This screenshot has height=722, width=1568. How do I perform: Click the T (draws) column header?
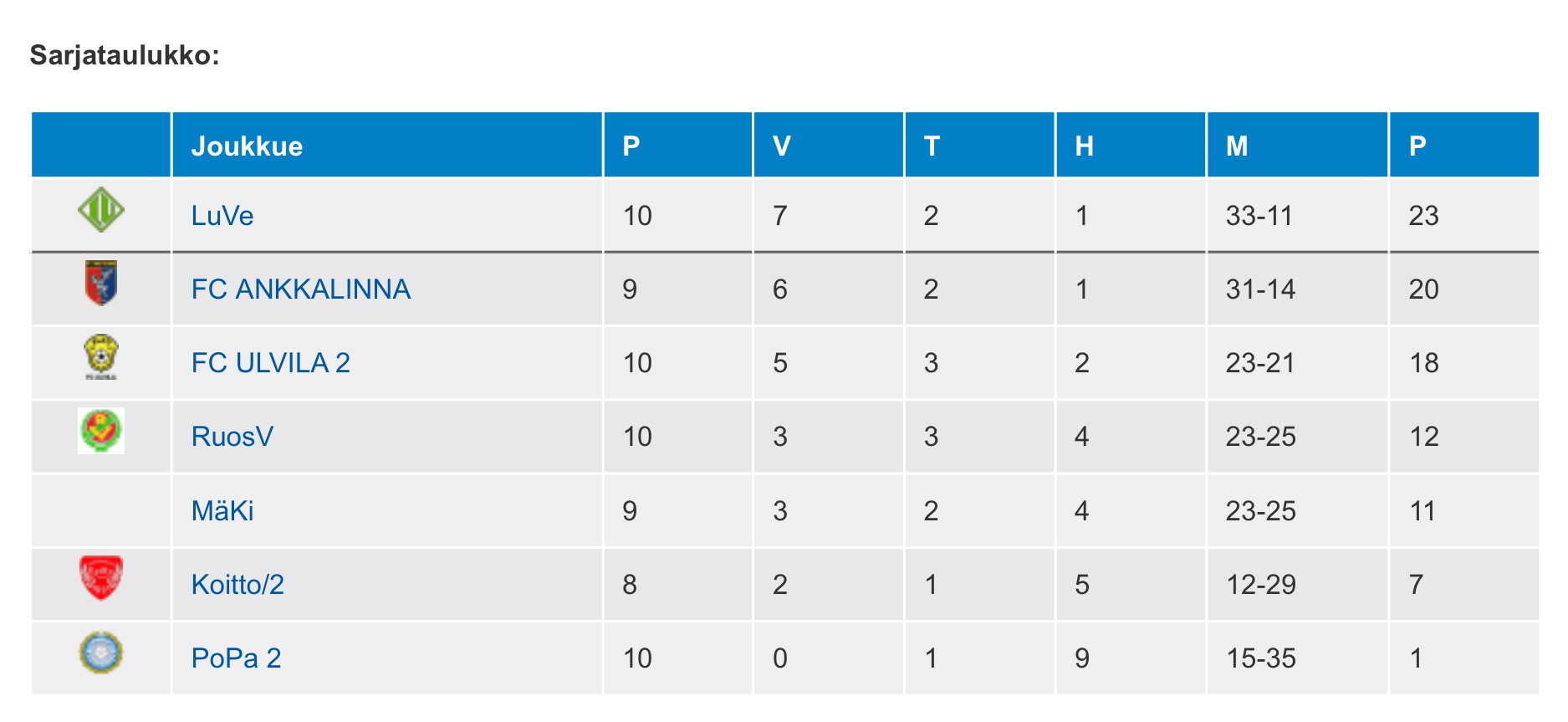click(x=932, y=146)
